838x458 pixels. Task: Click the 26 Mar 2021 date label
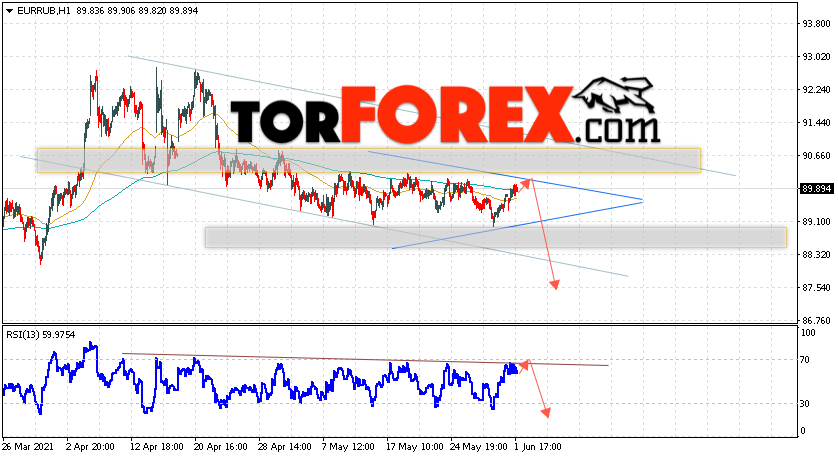(x=26, y=447)
